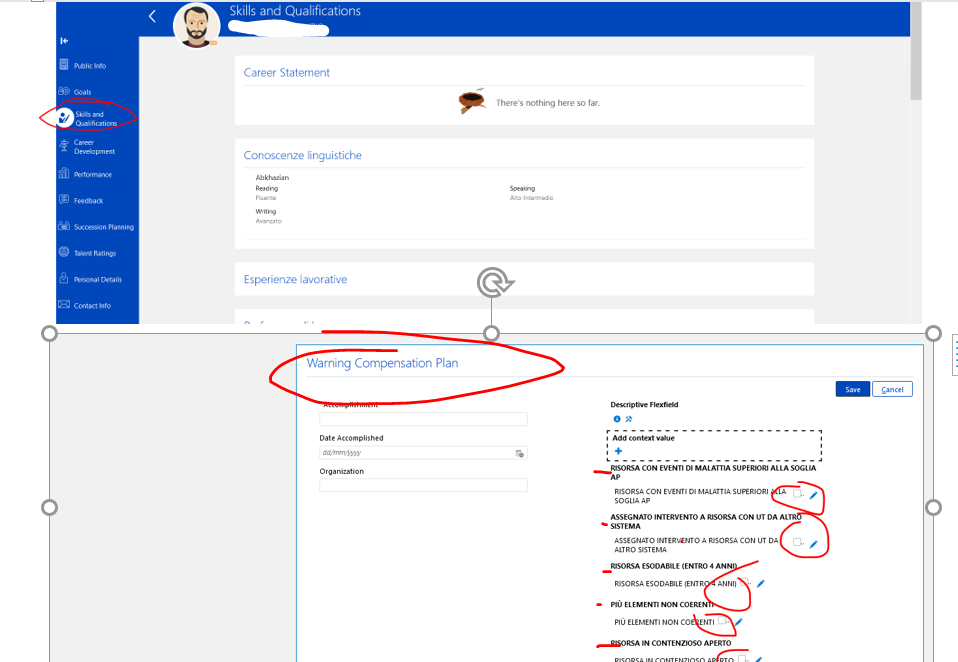The height and width of the screenshot is (662, 958).
Task: Click the Feedback sidebar icon
Action: tap(63, 200)
